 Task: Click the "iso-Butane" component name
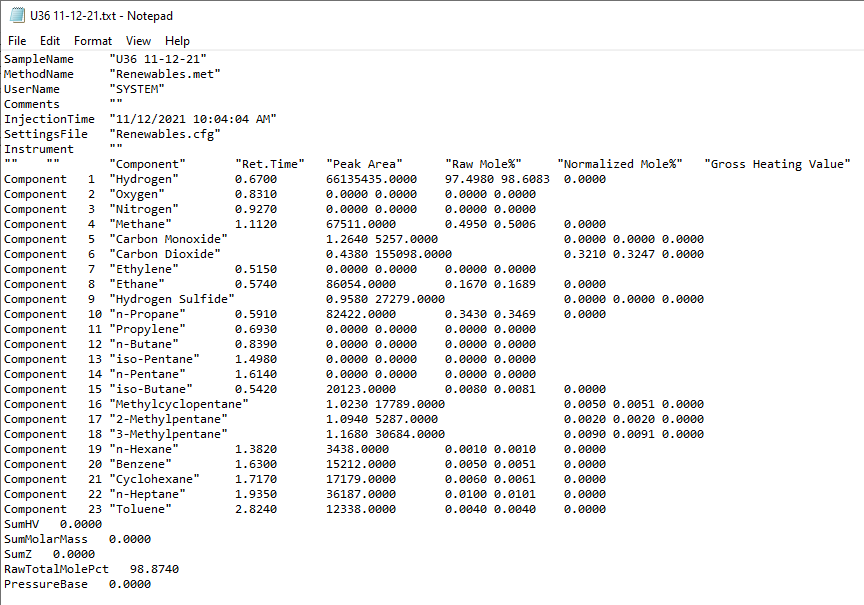click(x=151, y=389)
